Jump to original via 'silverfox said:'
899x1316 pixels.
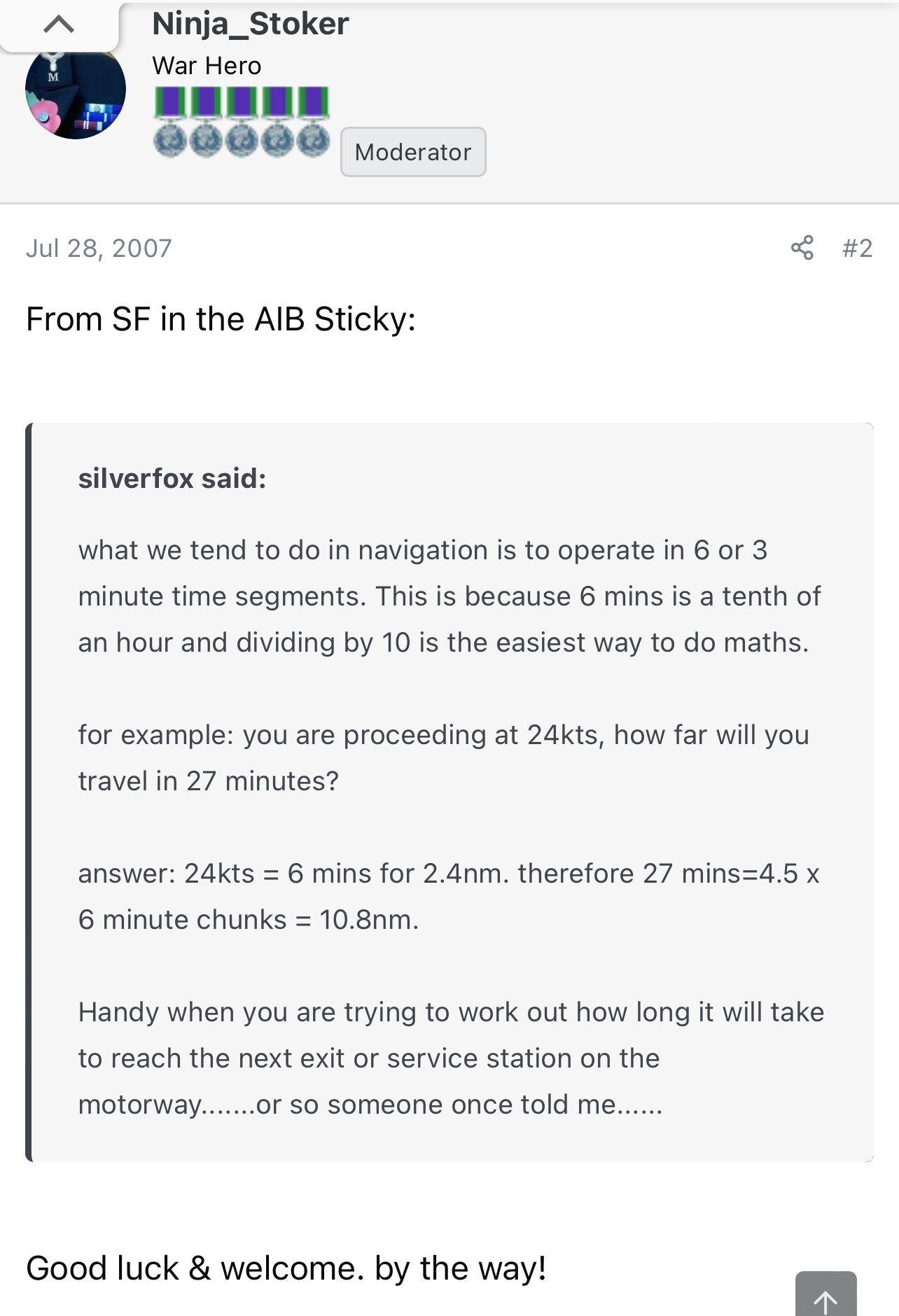172,479
